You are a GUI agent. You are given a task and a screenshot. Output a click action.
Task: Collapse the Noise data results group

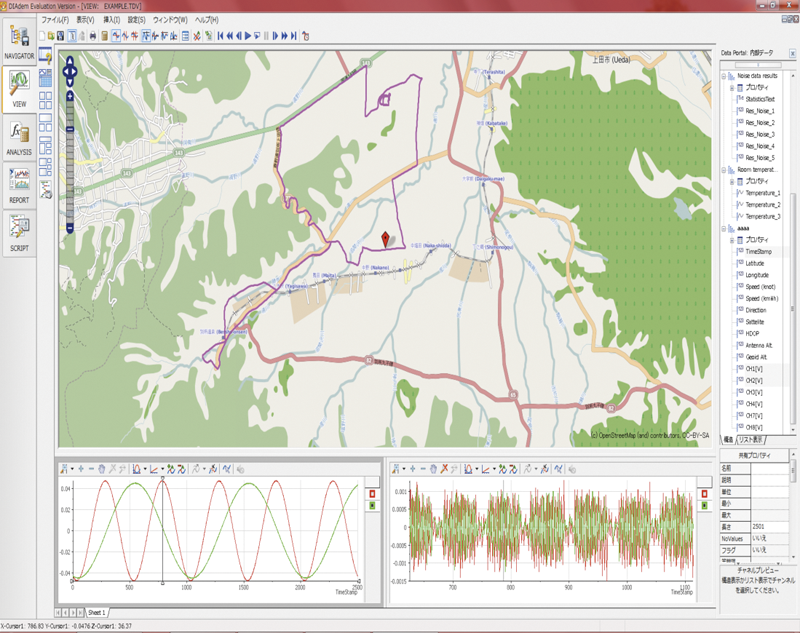point(725,76)
